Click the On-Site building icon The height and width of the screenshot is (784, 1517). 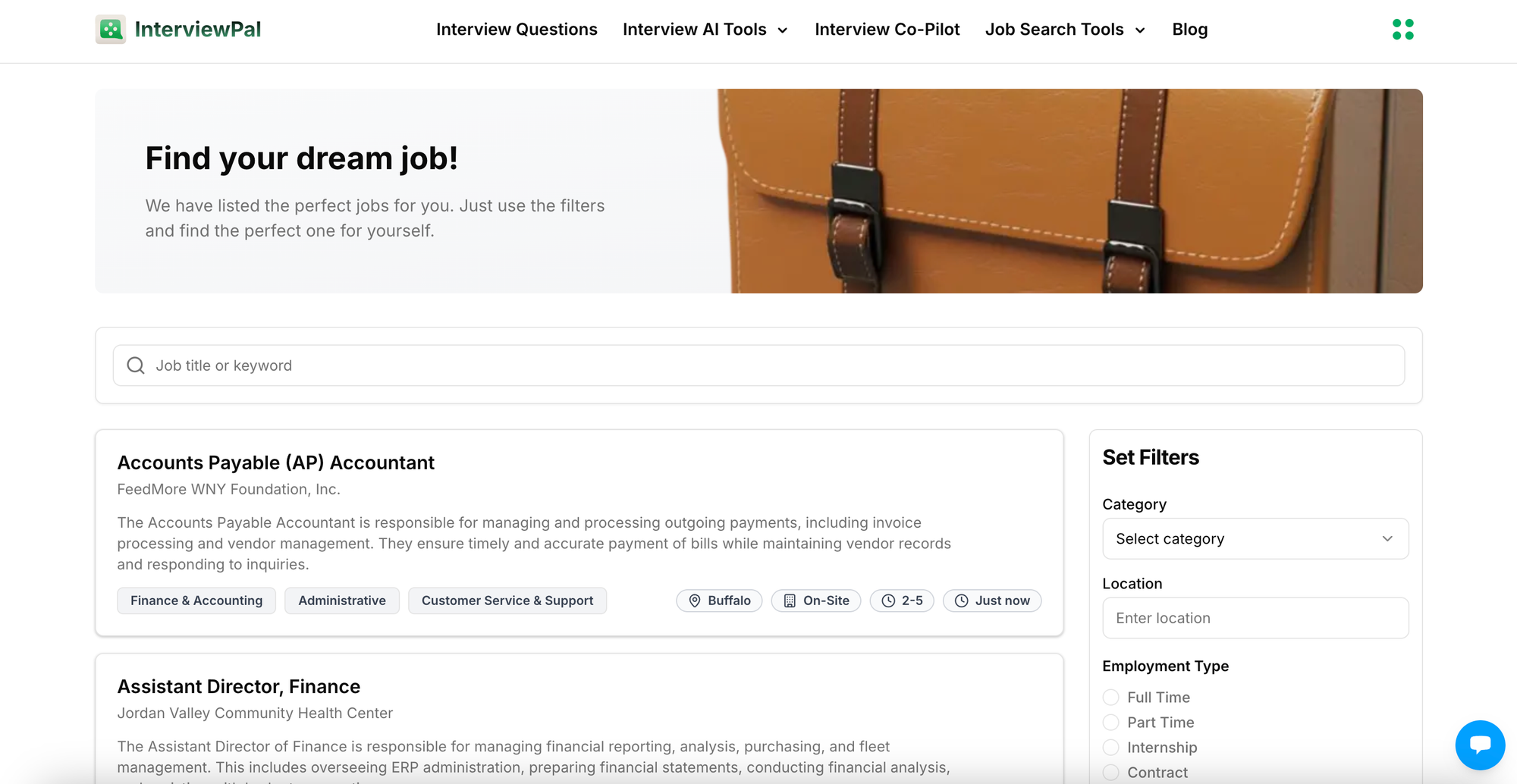pos(789,601)
